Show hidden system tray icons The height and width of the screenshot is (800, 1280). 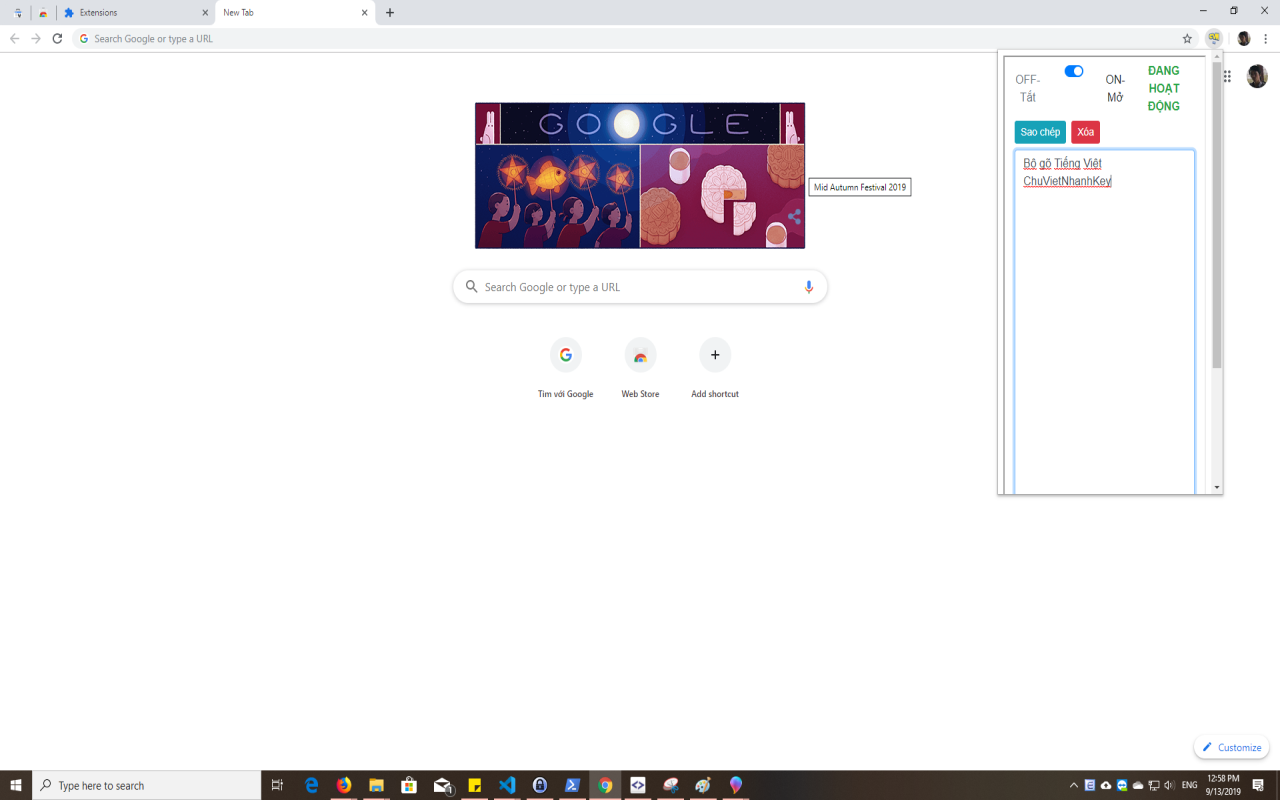[x=1074, y=785]
